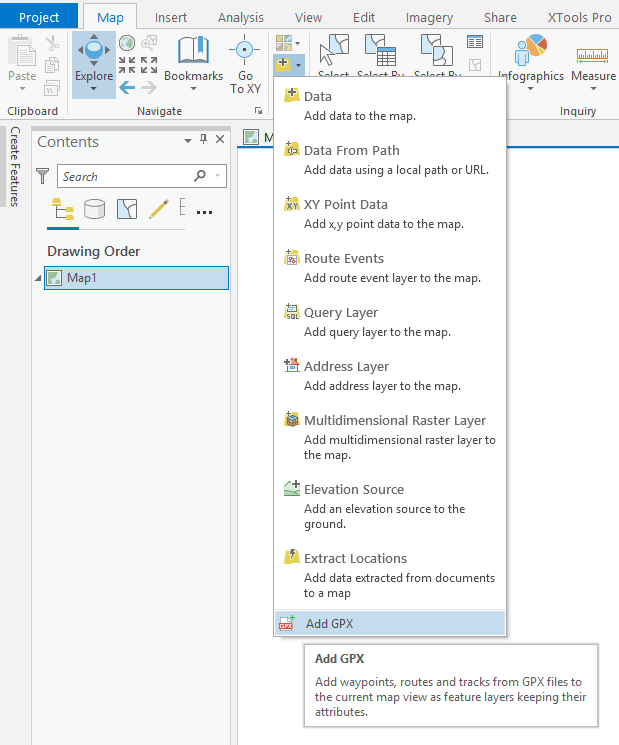Expand the Paste dropdown arrow
Image resolution: width=619 pixels, height=745 pixels.
tap(22, 89)
